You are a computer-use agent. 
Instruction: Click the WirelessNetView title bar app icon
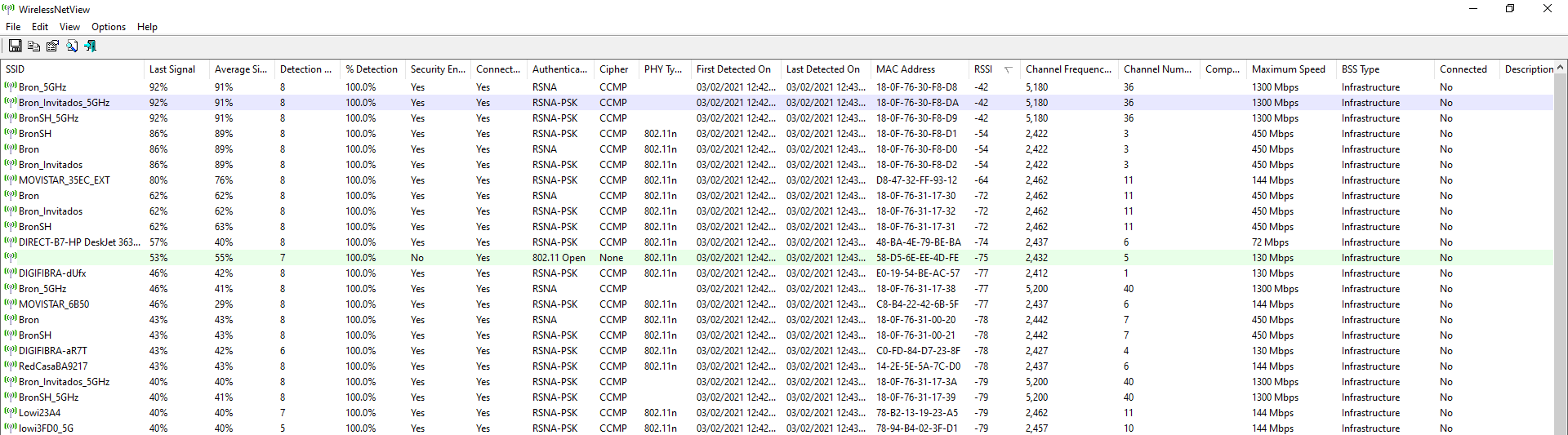tap(9, 9)
